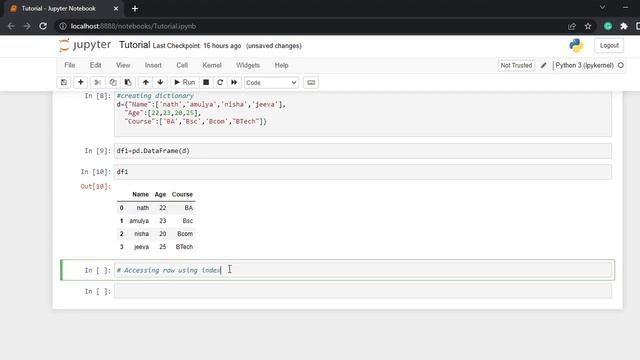Image resolution: width=640 pixels, height=360 pixels.
Task: View site information icon
Action: tap(63, 26)
